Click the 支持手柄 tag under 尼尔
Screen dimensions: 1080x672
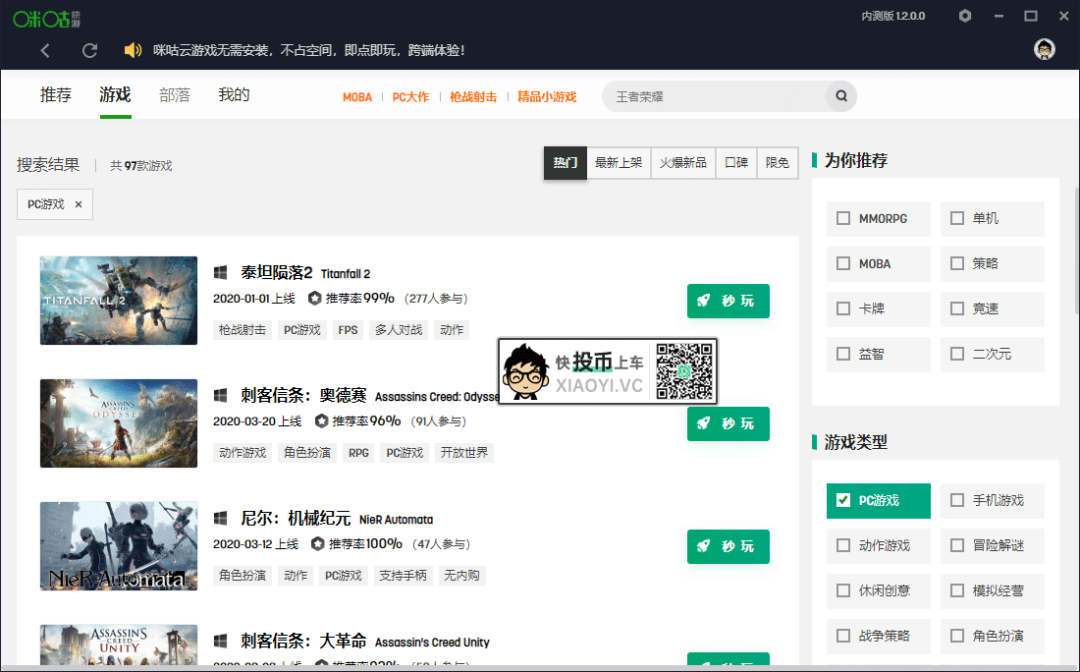point(403,576)
